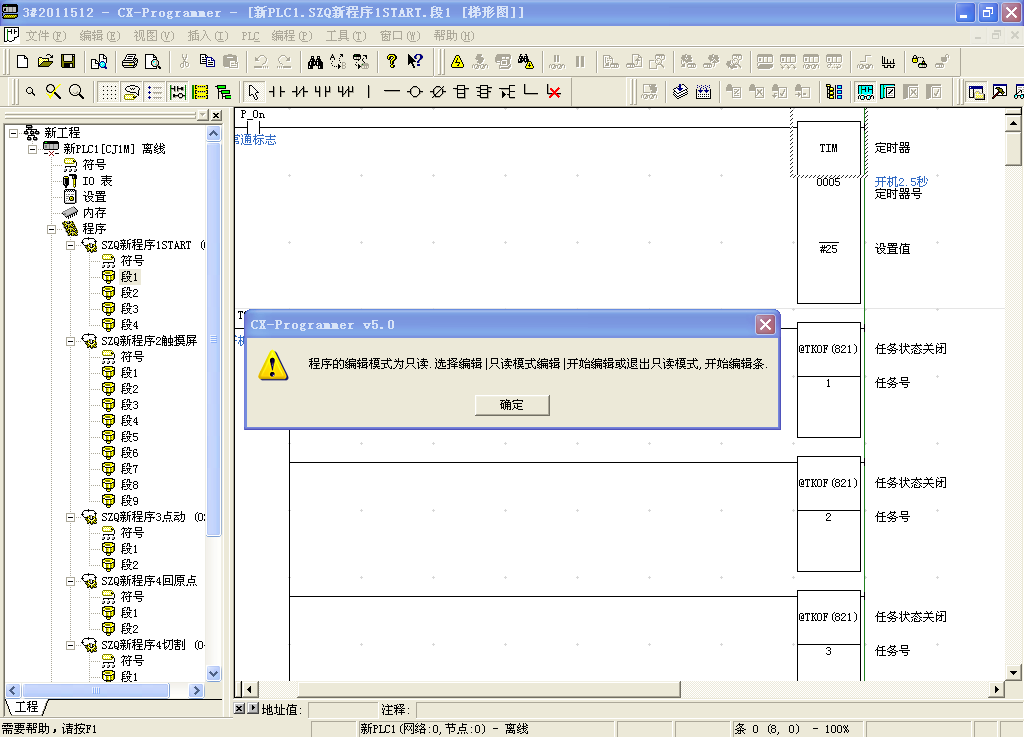Collapse the SZQ新程序2触摸屏 tree node
1024x737 pixels.
(x=70, y=341)
